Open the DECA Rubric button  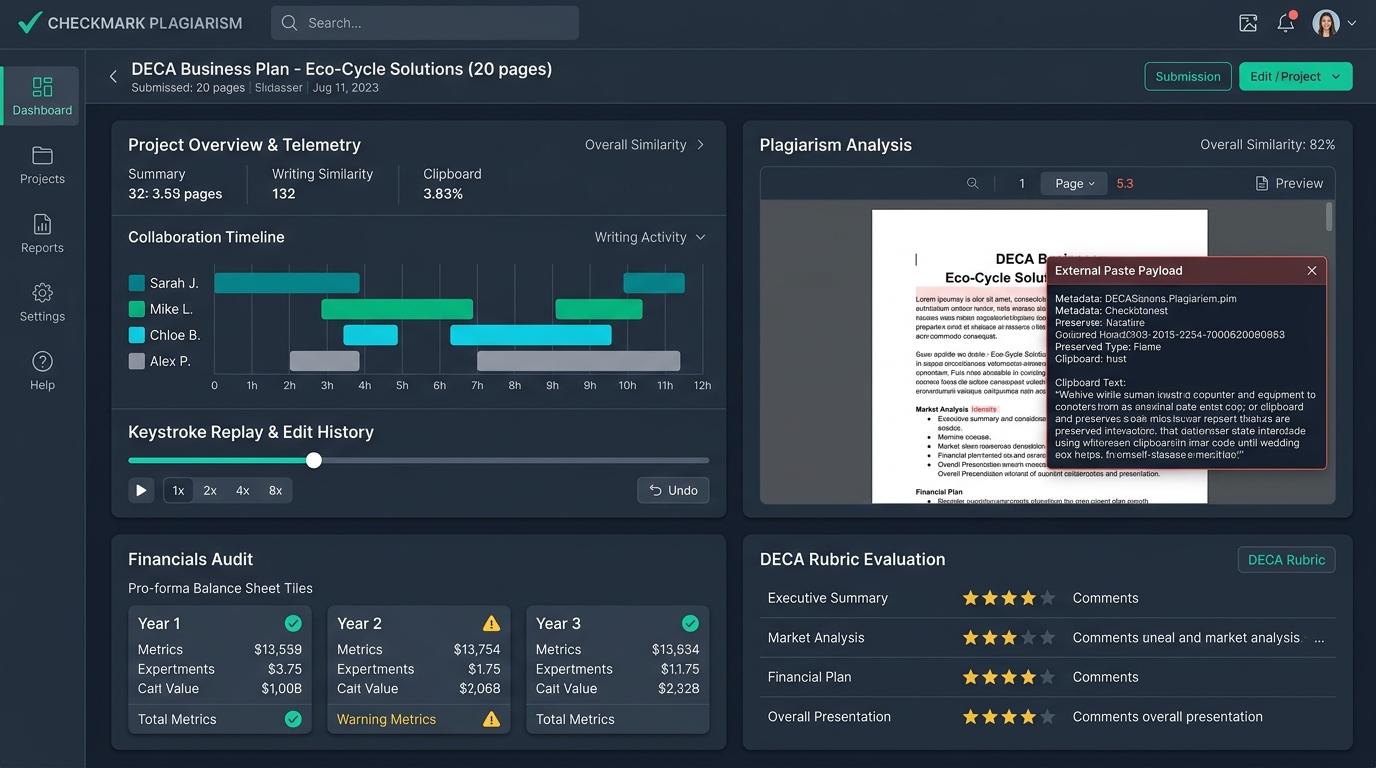(x=1286, y=560)
